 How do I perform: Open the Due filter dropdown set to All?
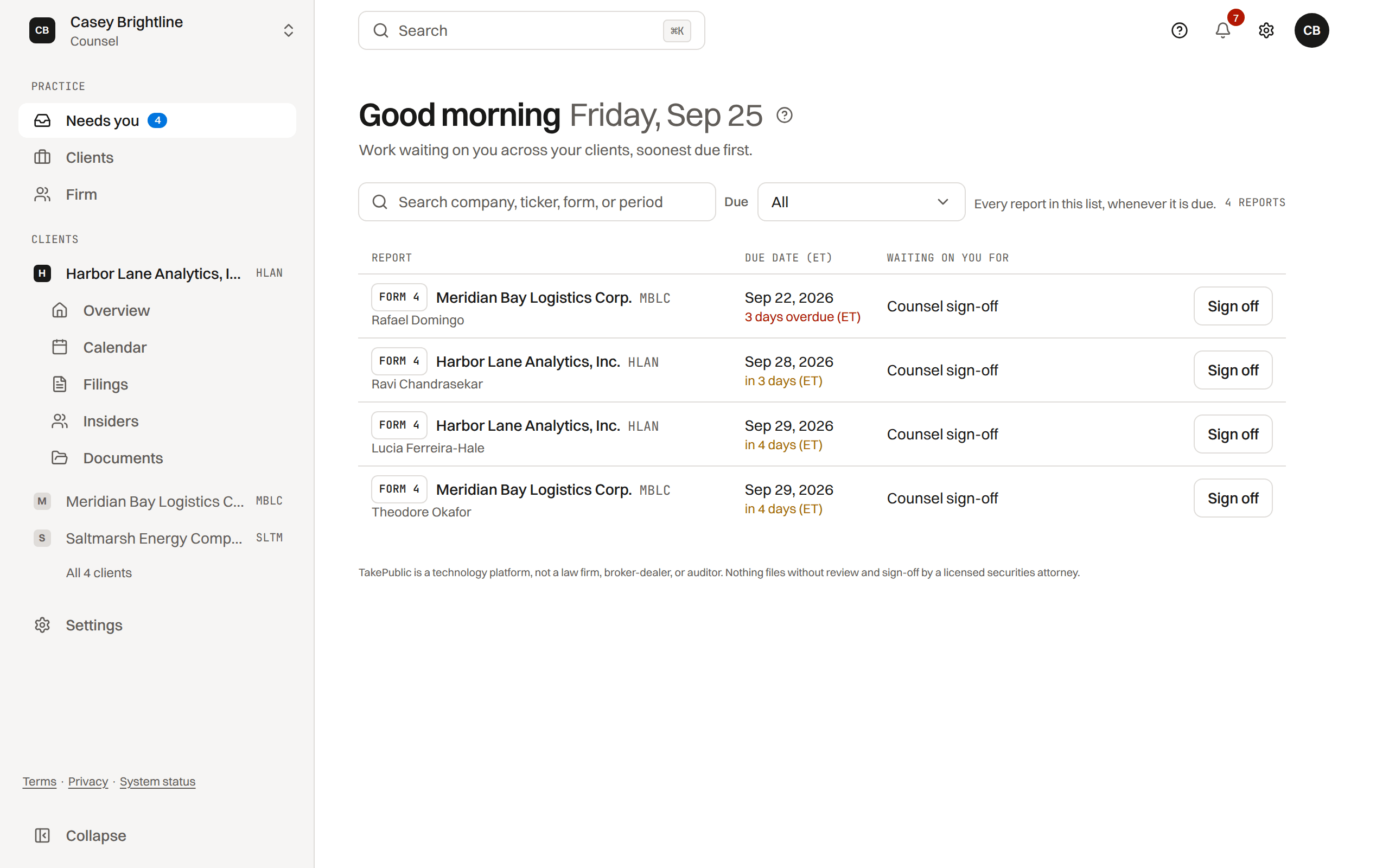click(861, 202)
